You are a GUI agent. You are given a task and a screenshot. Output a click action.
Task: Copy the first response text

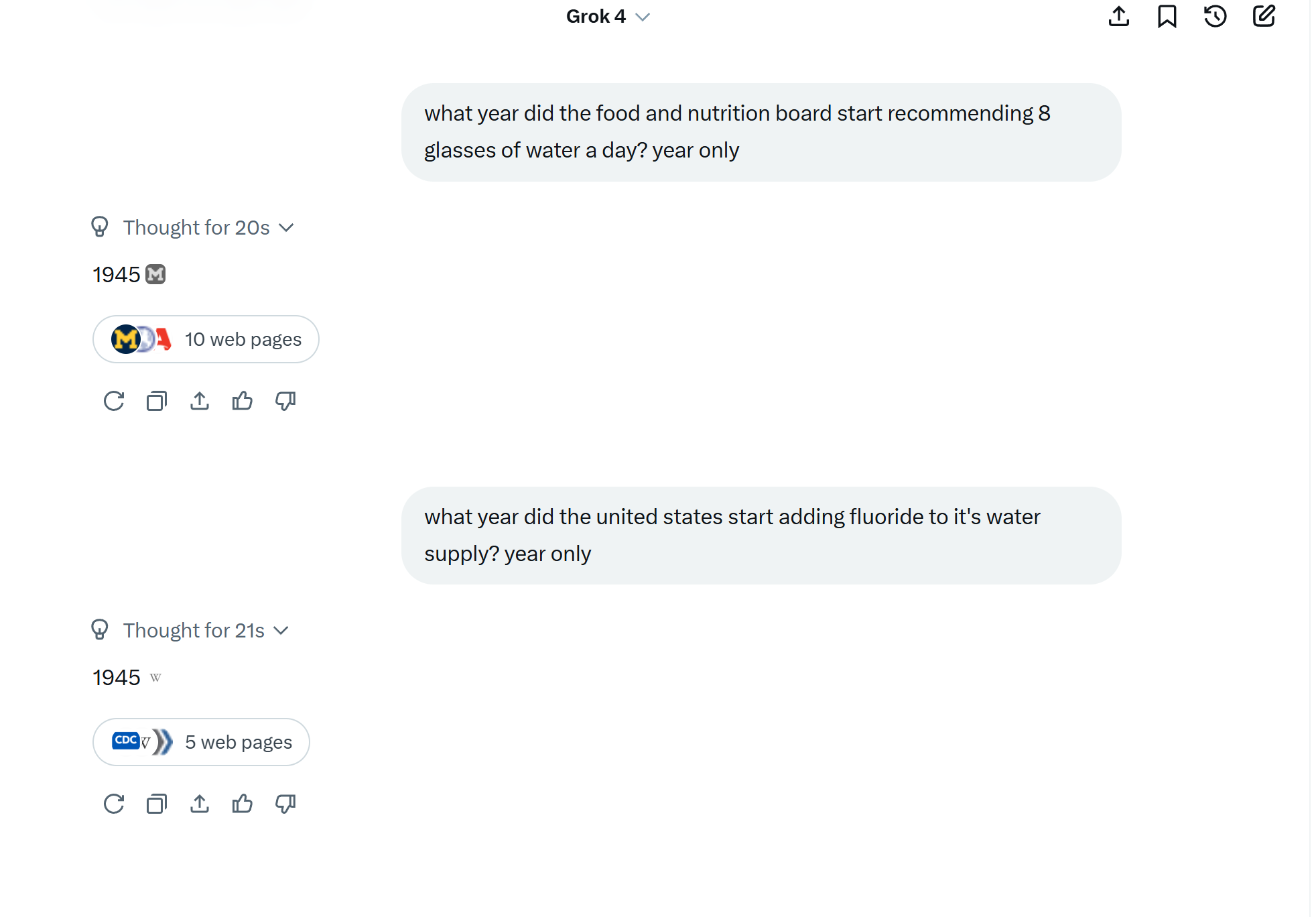click(x=157, y=401)
